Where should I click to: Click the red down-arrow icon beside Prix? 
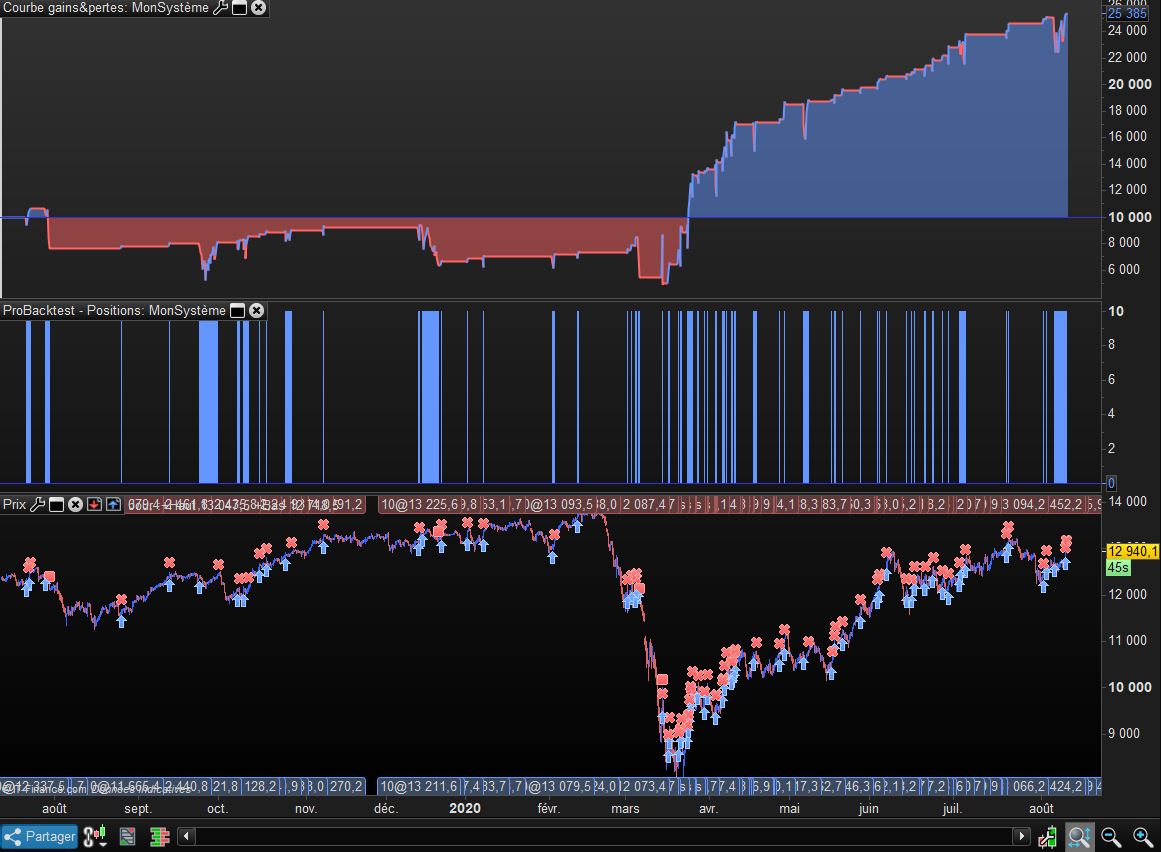[94, 505]
